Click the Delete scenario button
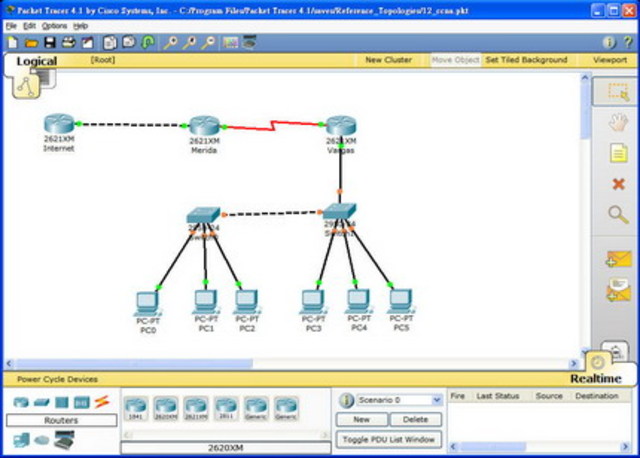 (416, 419)
